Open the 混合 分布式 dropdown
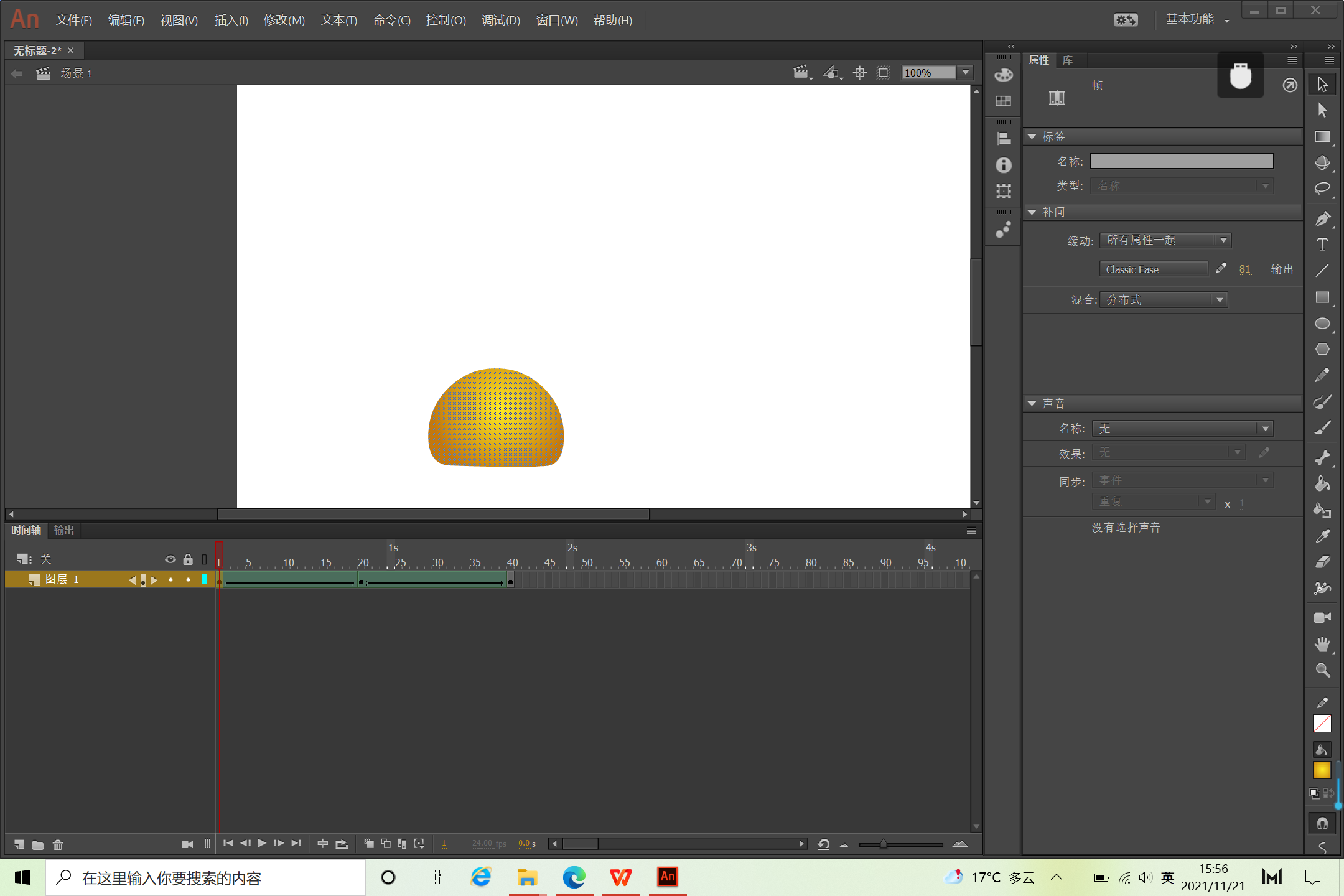This screenshot has width=1344, height=896. [x=1163, y=300]
